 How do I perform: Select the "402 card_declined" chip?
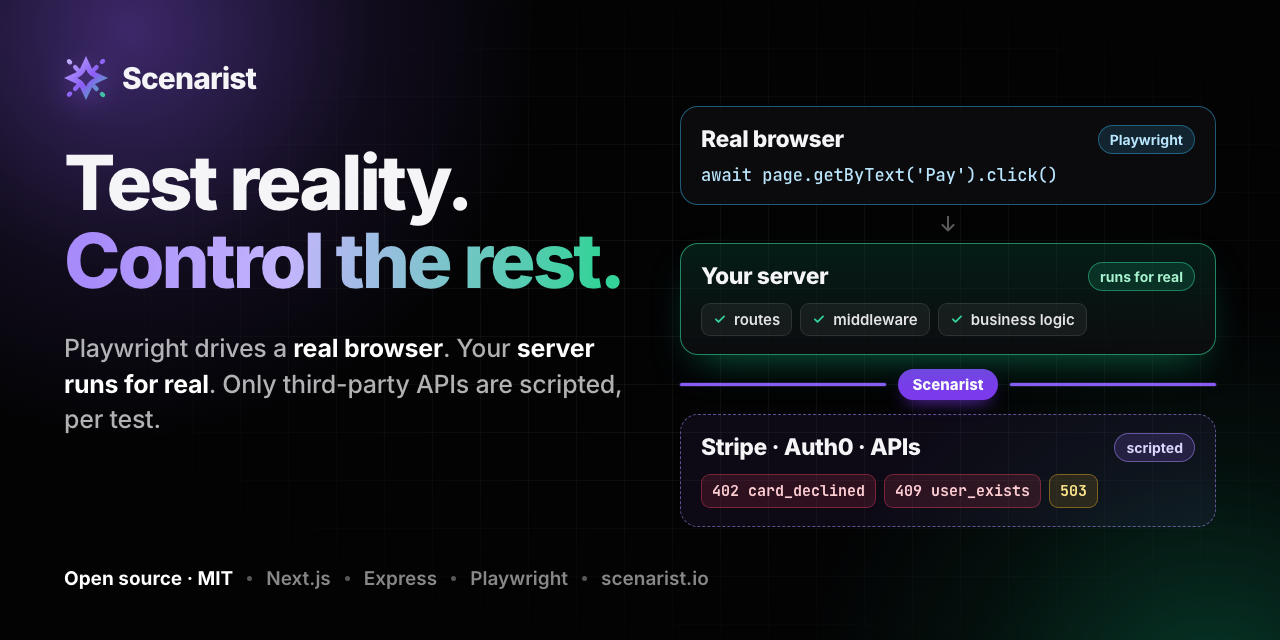click(788, 491)
